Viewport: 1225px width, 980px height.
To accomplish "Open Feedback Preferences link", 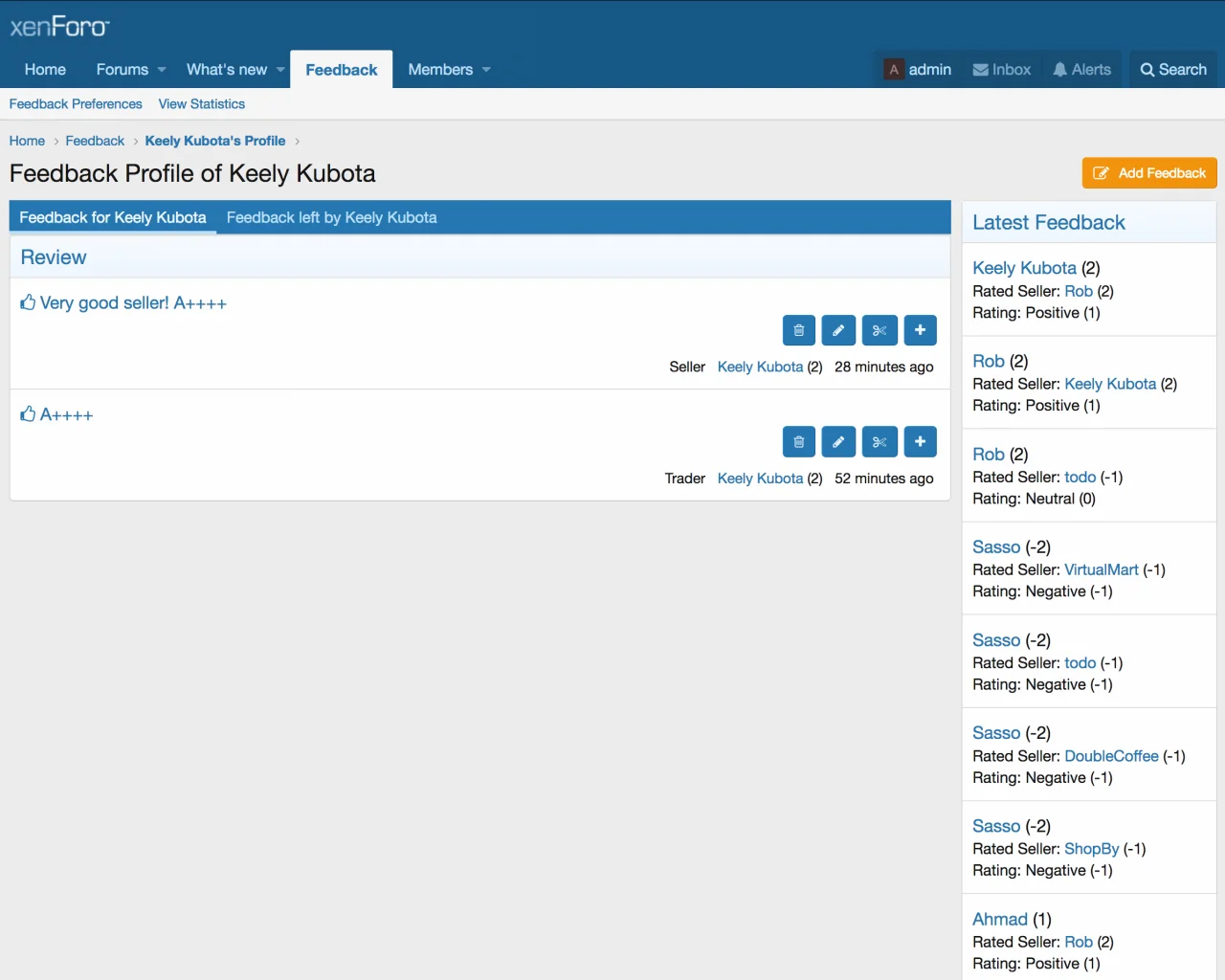I will tap(76, 104).
